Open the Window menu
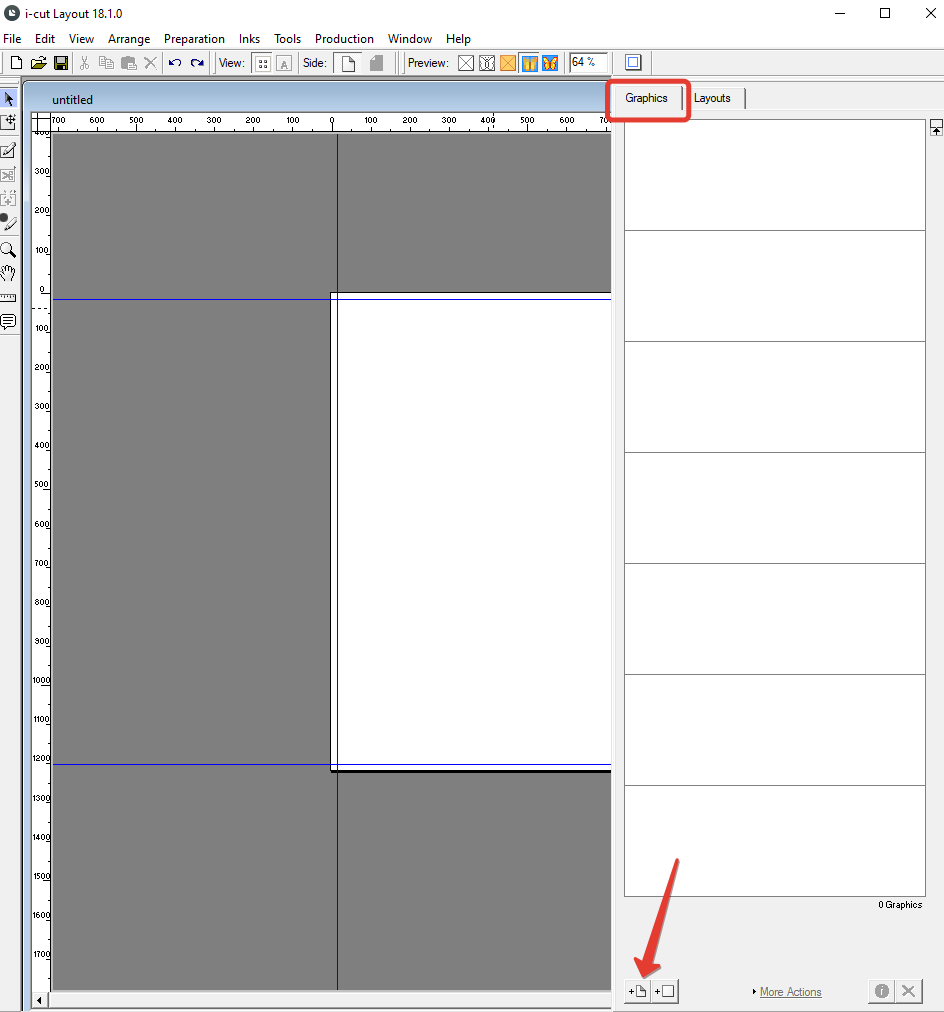The width and height of the screenshot is (944, 1012). (410, 39)
